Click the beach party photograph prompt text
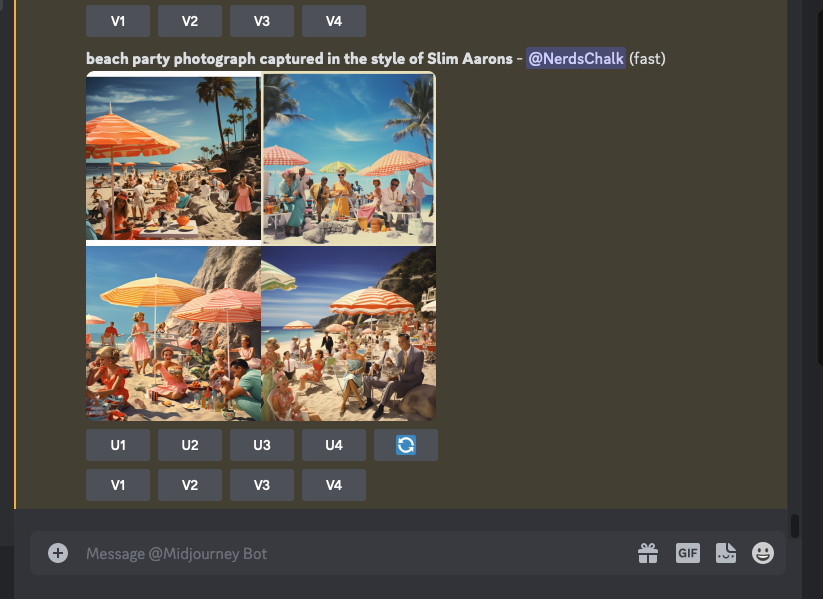 (299, 58)
